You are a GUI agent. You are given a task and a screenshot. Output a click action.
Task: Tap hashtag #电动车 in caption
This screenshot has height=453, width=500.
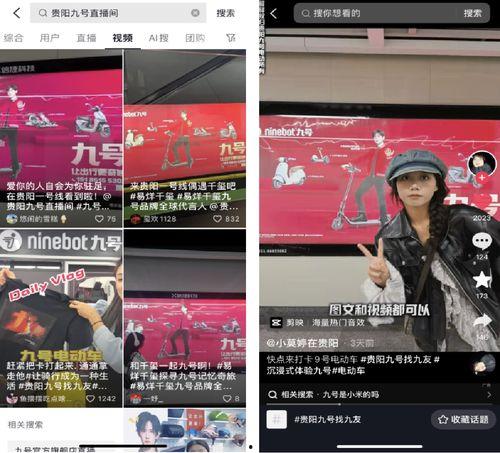pos(348,370)
